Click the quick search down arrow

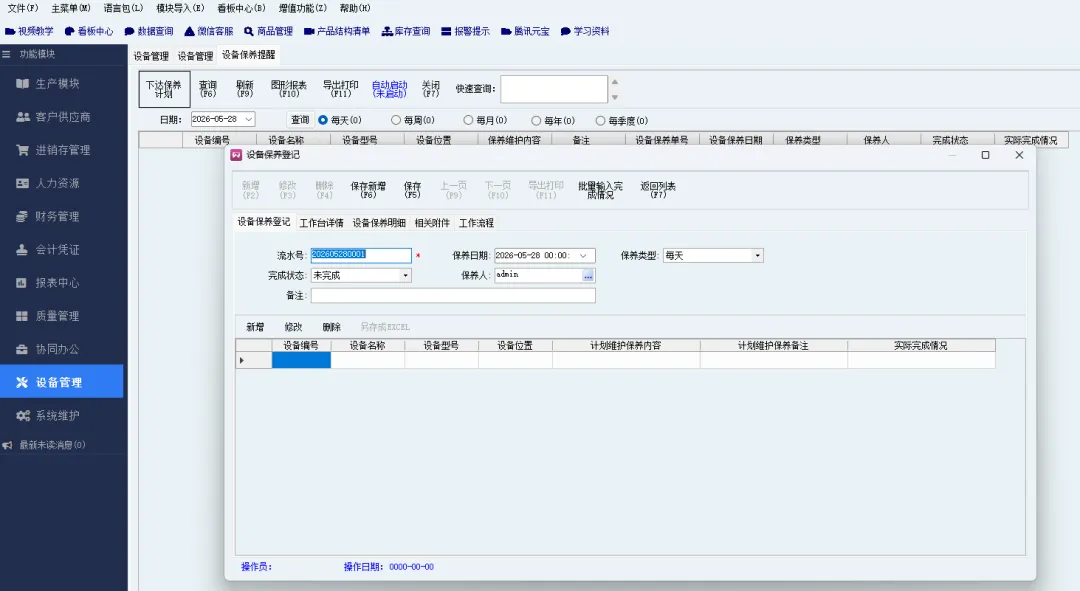click(615, 97)
